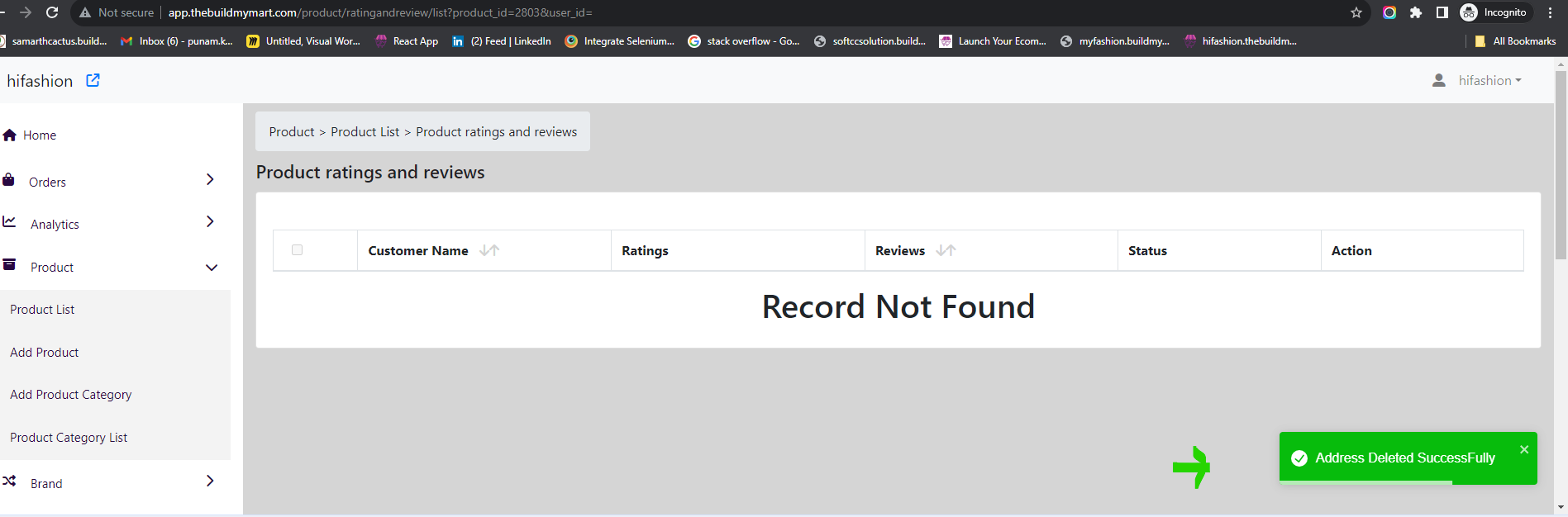Click the Brand shuffle icon

coord(9,481)
